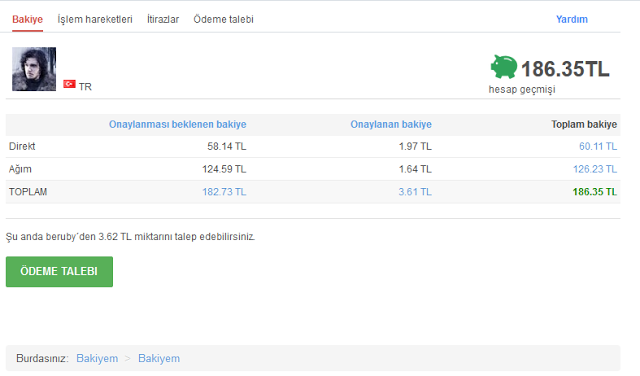Click the Turkish flag icon
The width and height of the screenshot is (640, 376).
click(69, 84)
